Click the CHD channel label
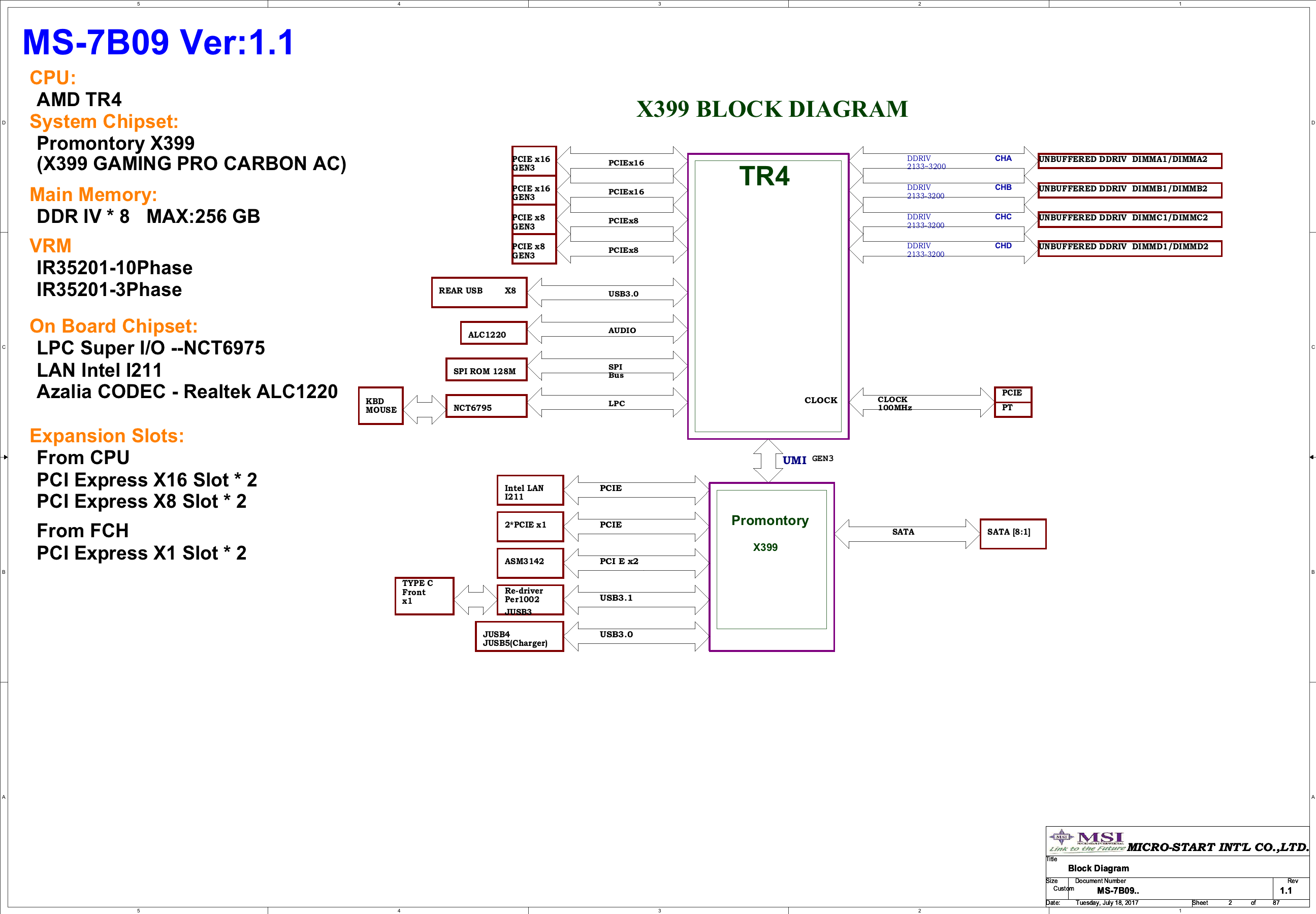This screenshot has width=1316, height=914. 1003,246
